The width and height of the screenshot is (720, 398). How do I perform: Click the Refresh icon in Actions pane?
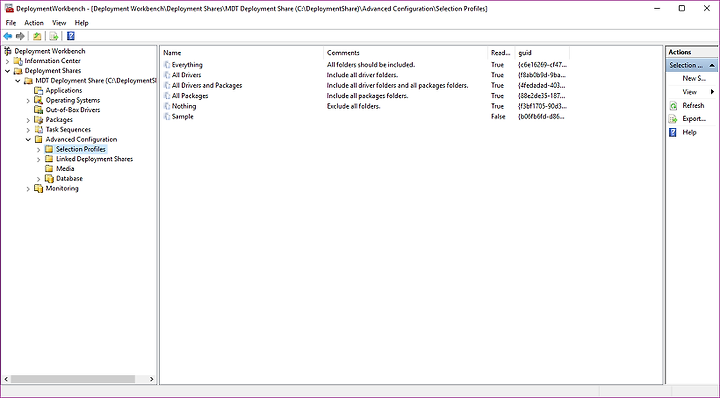pos(673,106)
